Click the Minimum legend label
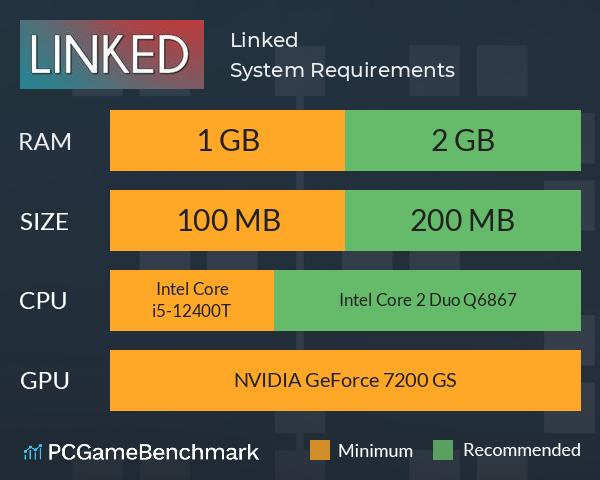This screenshot has height=480, width=600. tap(375, 451)
